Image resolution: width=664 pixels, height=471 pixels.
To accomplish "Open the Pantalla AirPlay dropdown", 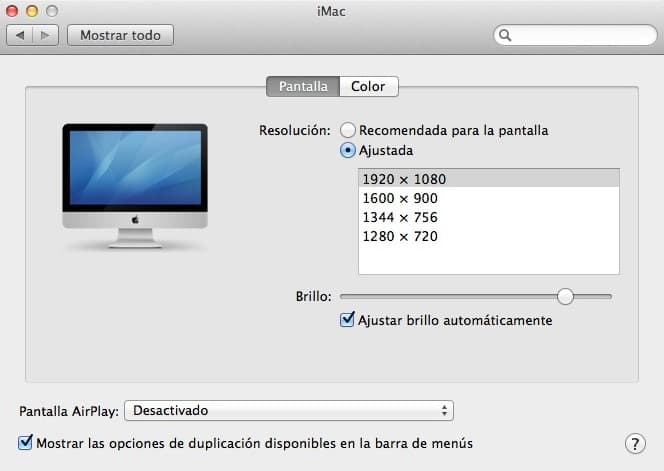I will tap(289, 411).
